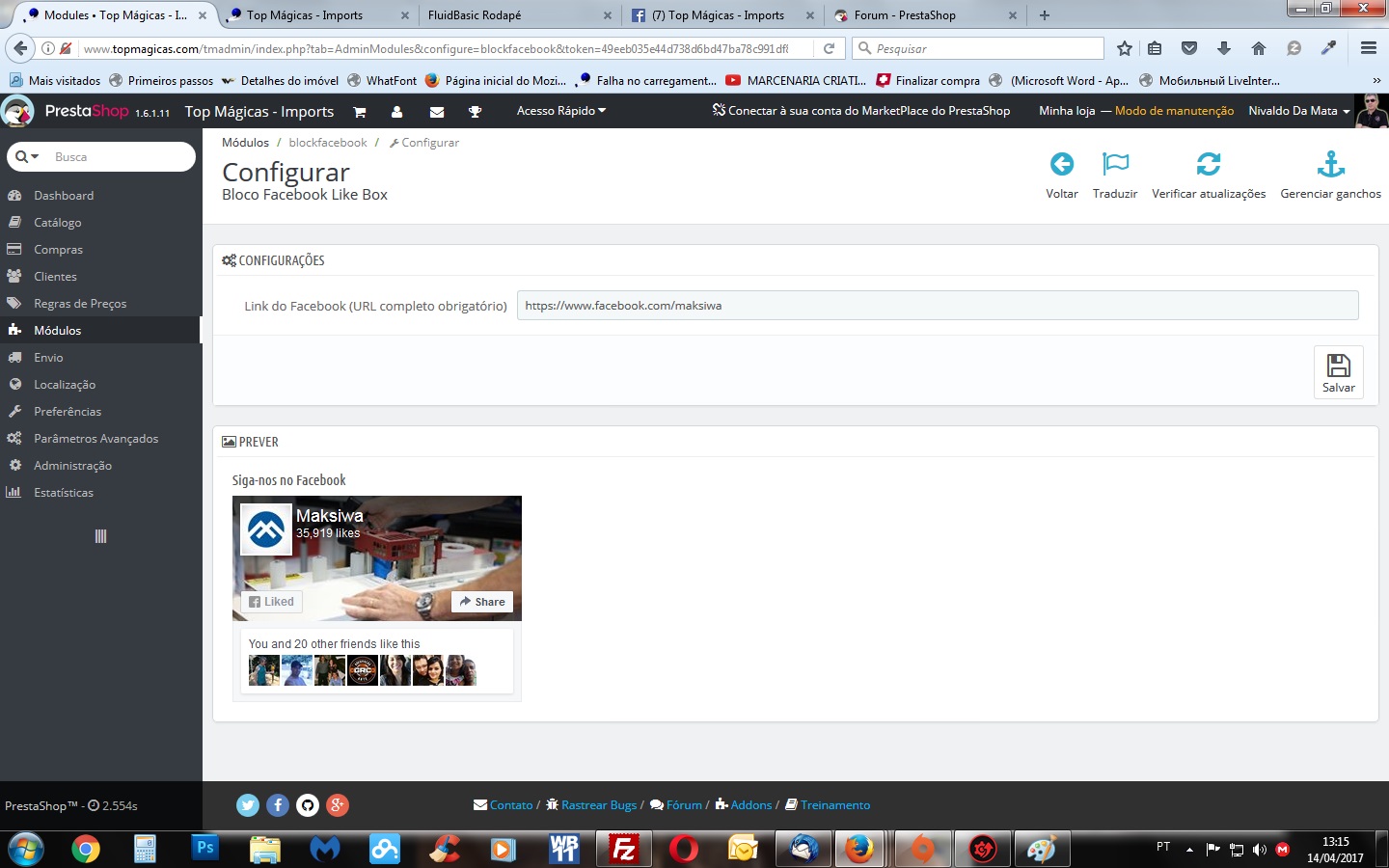Viewport: 1389px width, 868px height.
Task: Open Windows Start menu button
Action: [x=25, y=850]
